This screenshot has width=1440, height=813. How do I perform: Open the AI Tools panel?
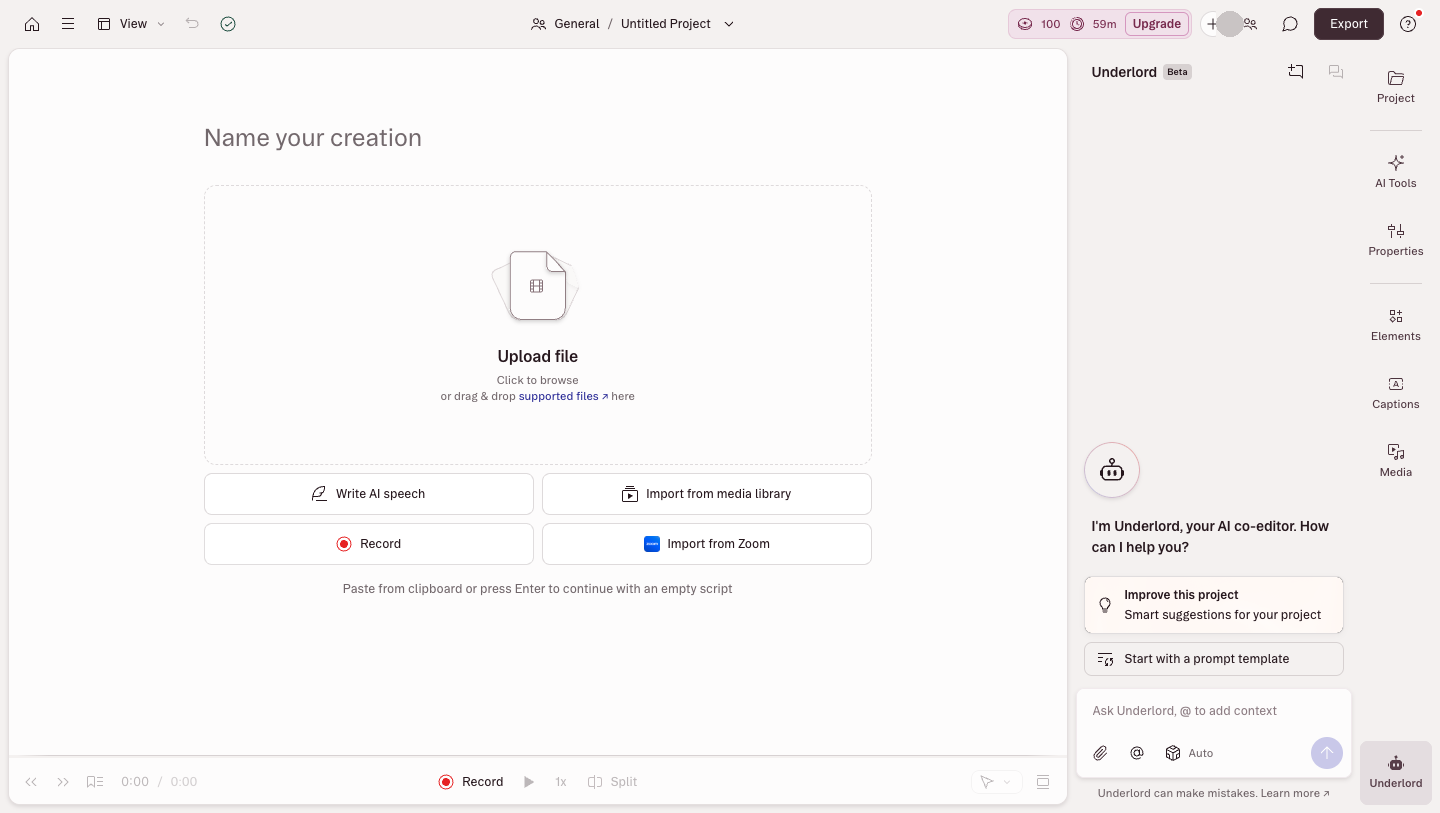click(1396, 171)
